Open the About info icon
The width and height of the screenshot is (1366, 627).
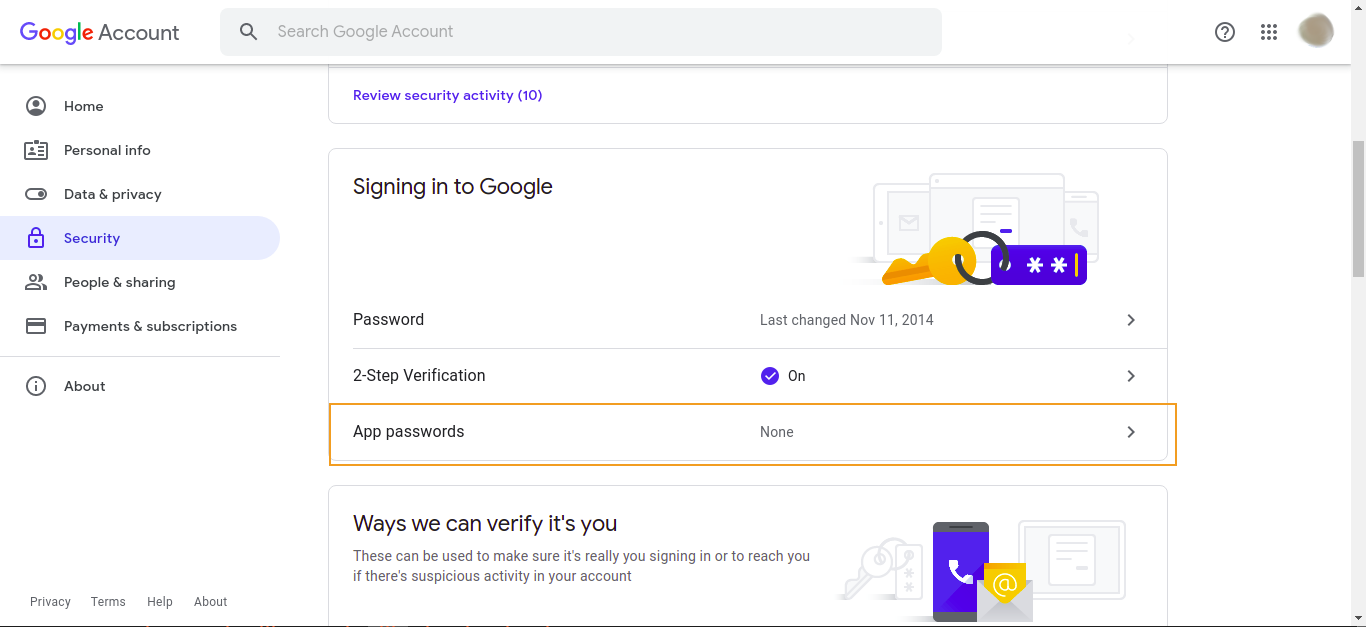point(36,386)
